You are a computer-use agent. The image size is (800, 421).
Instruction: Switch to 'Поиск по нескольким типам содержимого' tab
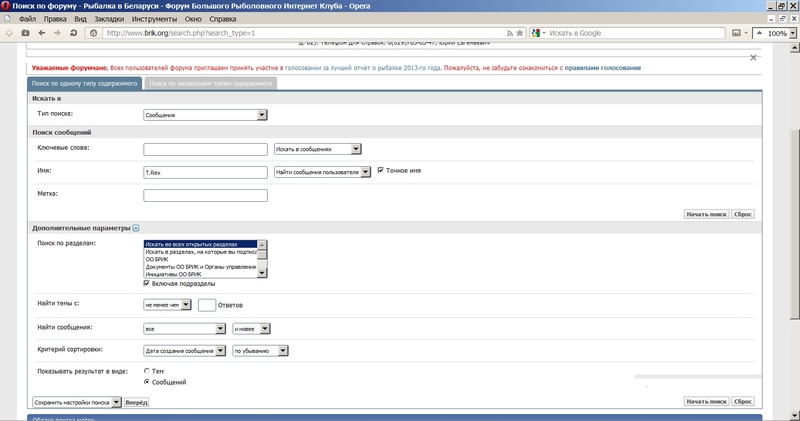(x=209, y=83)
